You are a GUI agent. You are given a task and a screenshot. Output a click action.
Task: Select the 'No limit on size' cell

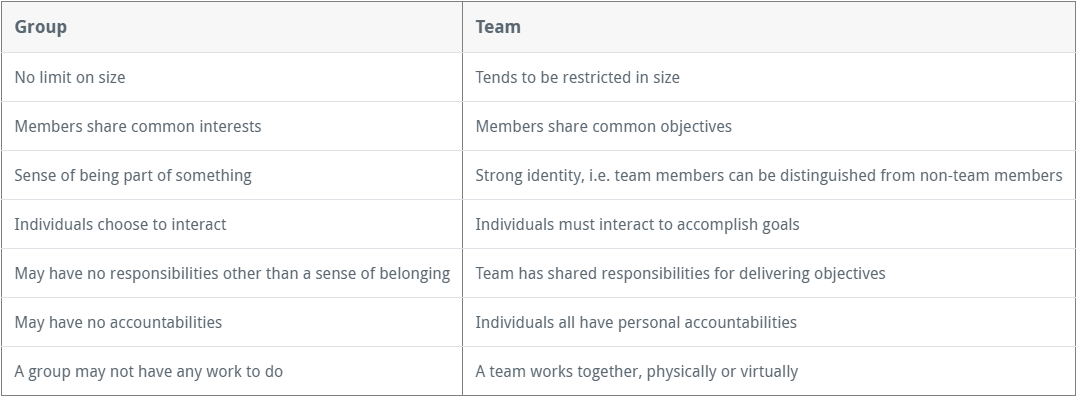231,77
